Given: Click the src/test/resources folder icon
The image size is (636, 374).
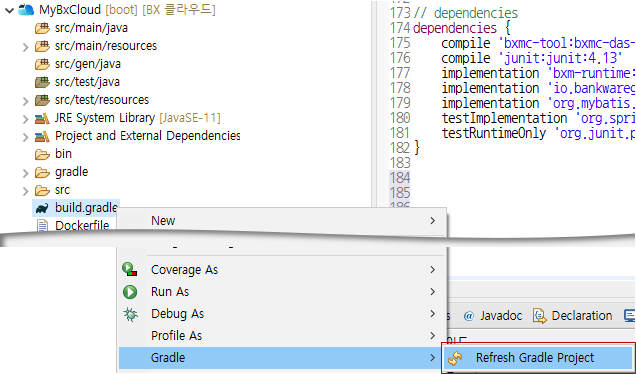Looking at the screenshot, I should [x=42, y=100].
